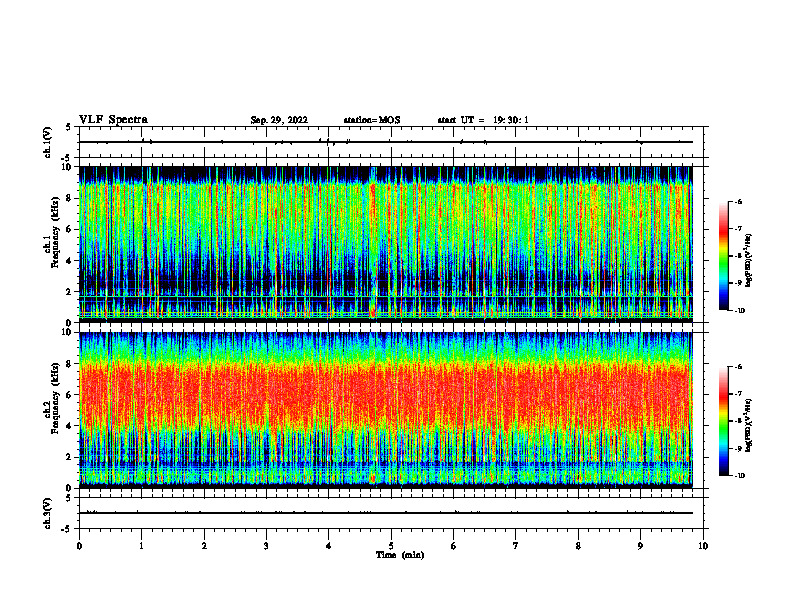792x612 pixels.
Task: Click the "Time (min)" axis title
Action: click(x=400, y=555)
